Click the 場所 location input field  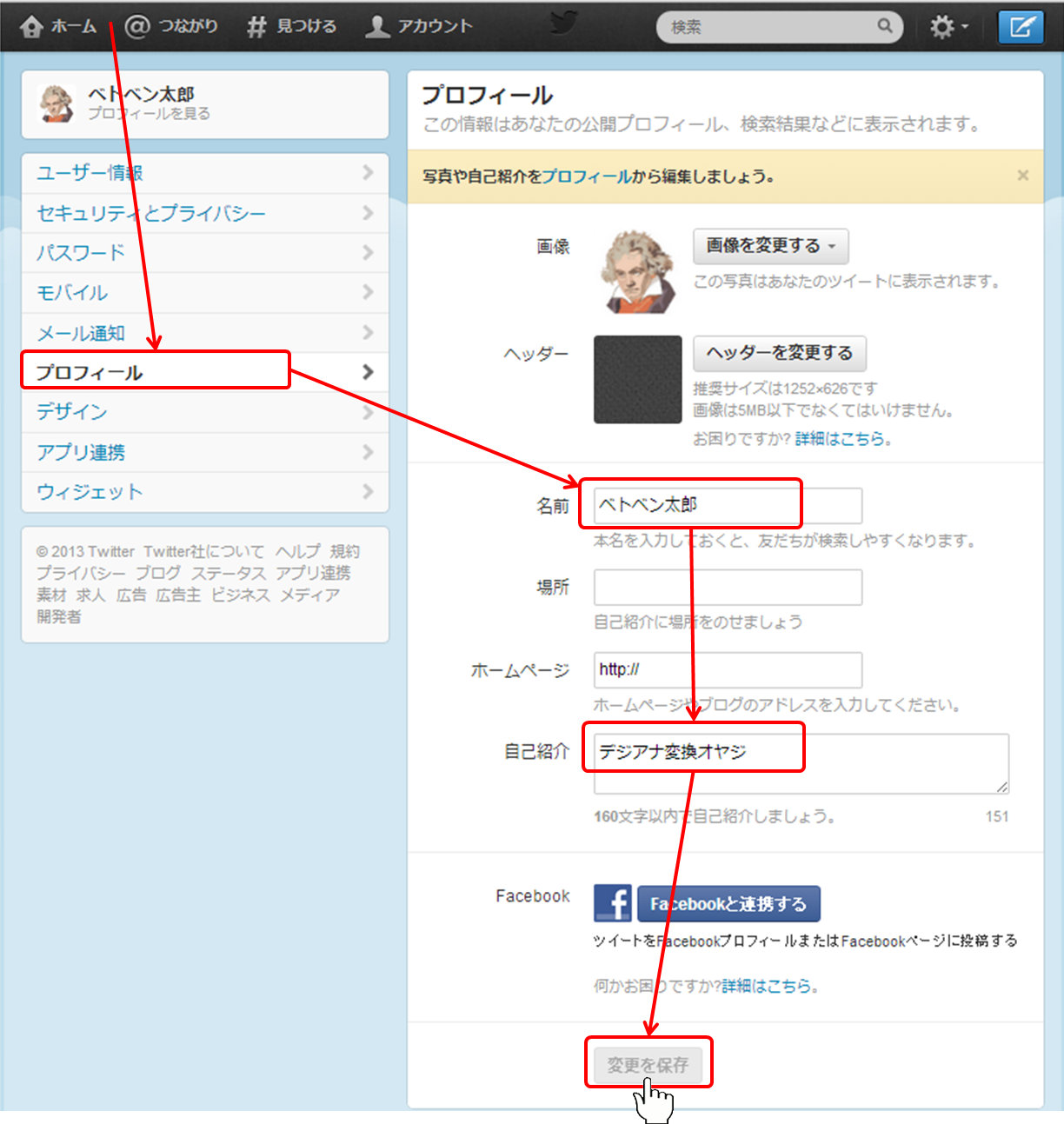coord(728,588)
